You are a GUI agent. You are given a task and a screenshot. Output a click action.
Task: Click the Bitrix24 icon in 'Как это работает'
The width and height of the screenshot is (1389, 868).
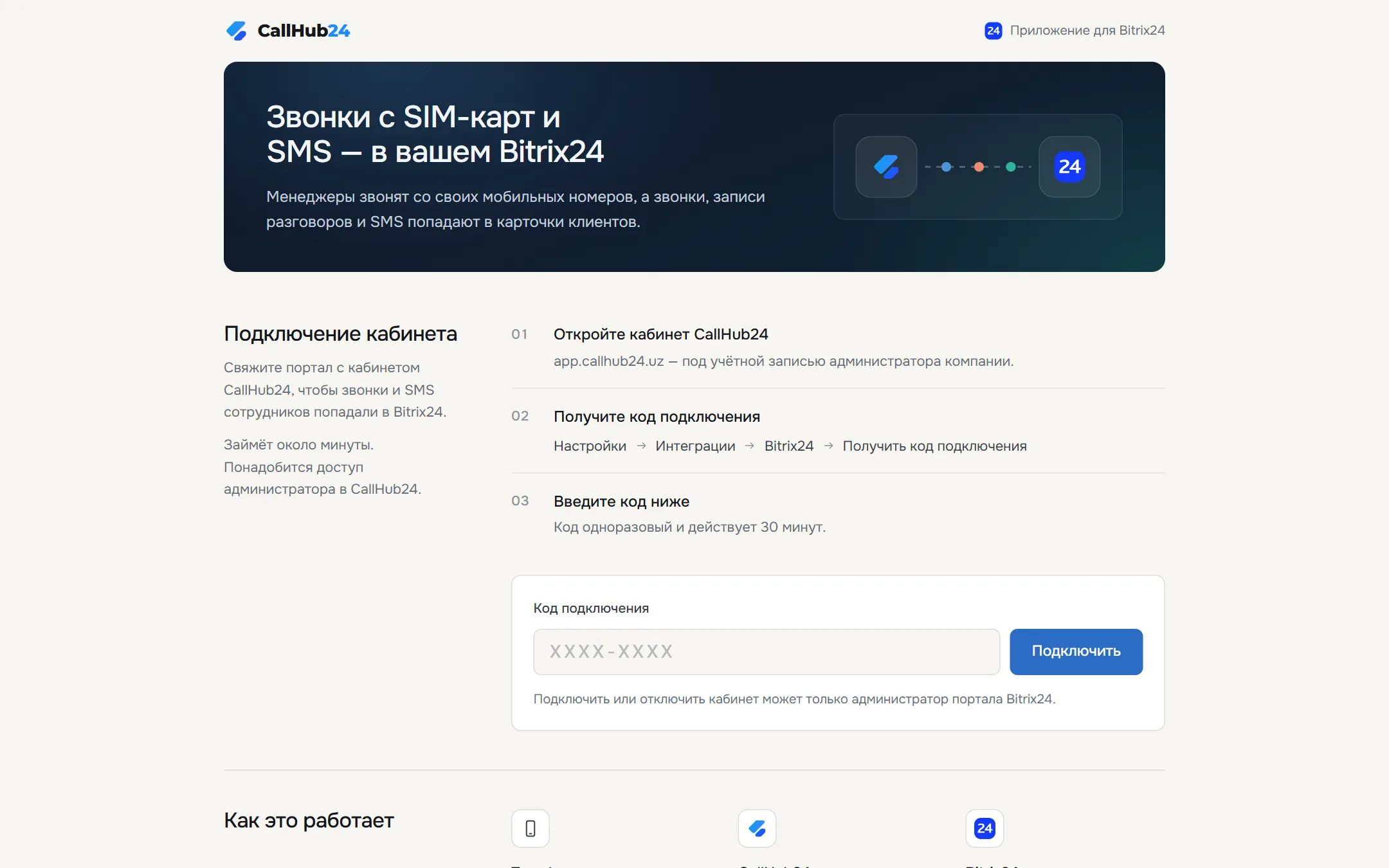tap(985, 828)
